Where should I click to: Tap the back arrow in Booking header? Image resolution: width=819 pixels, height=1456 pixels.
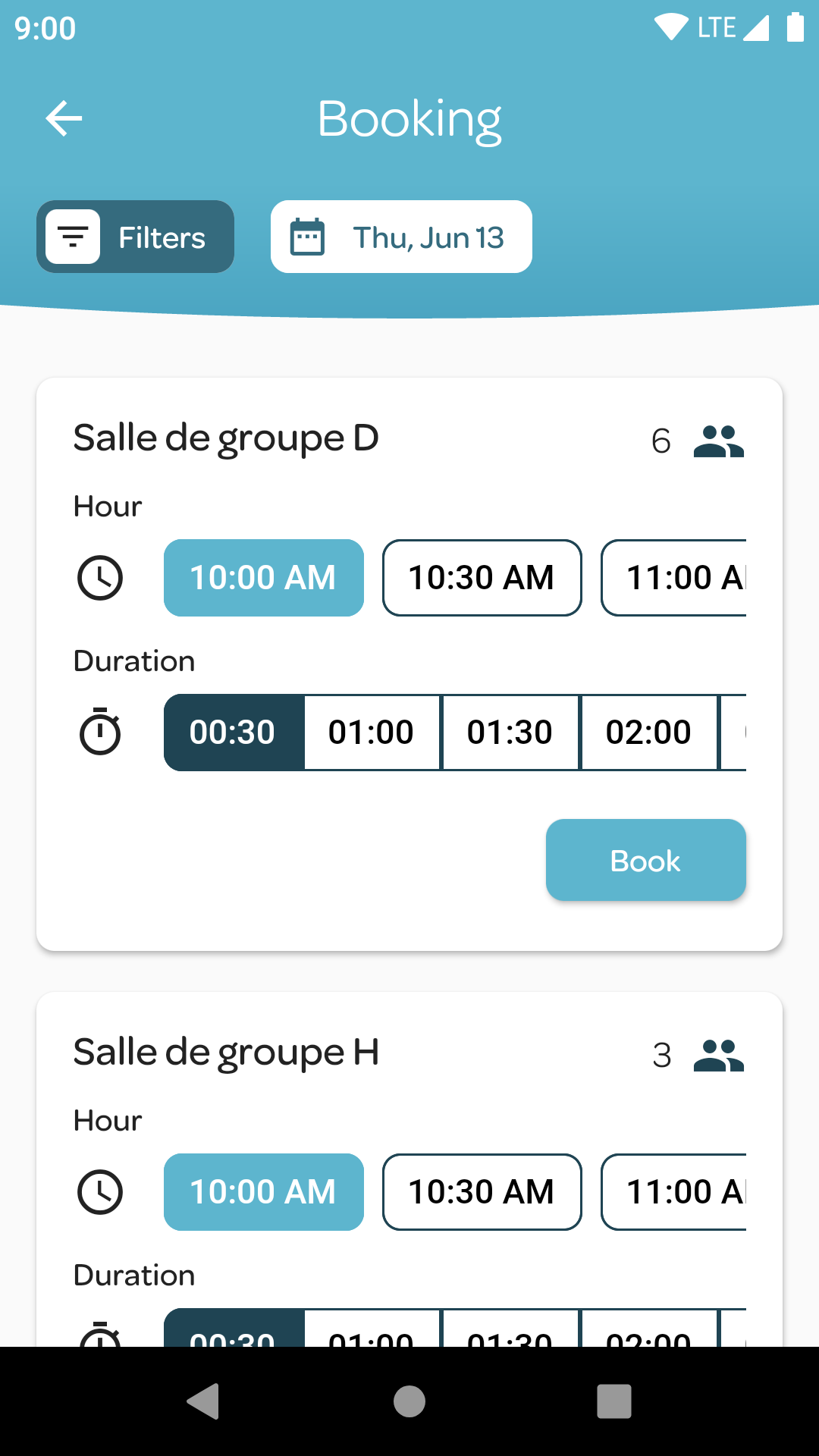[64, 118]
